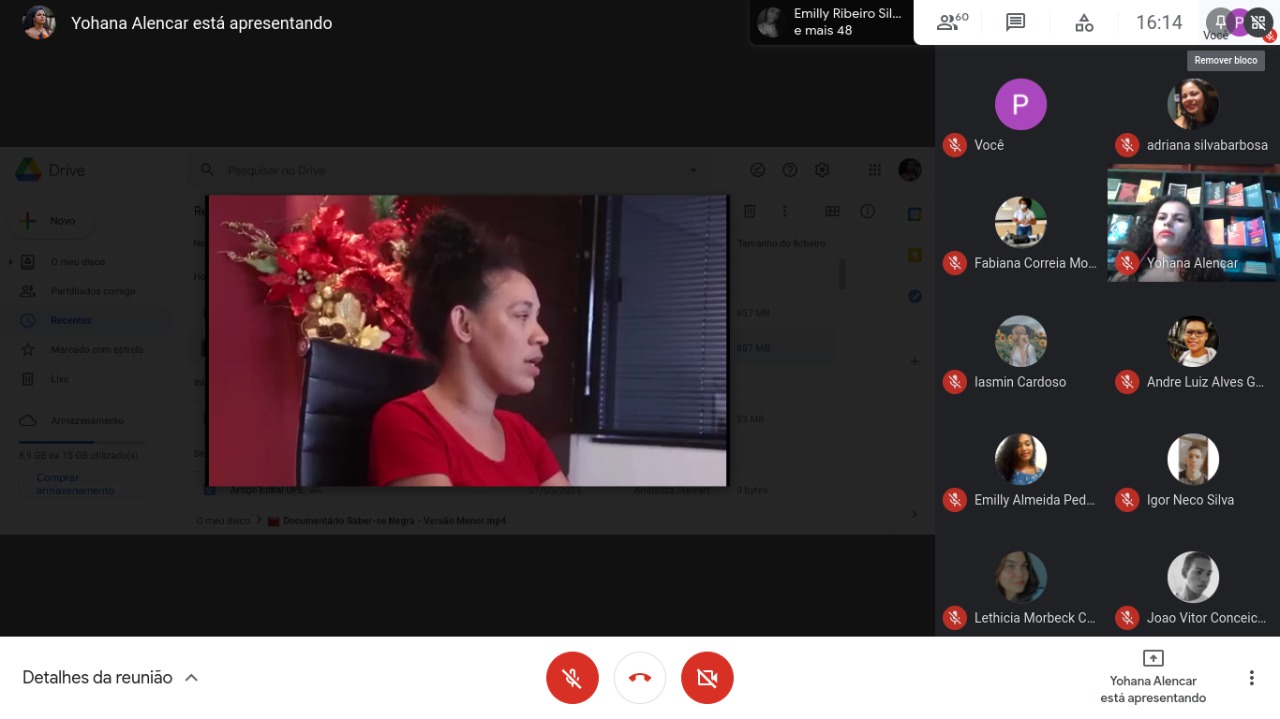Viewport: 1280px width, 719px height.
Task: Open Drive's more actions vertical dots
Action: (x=784, y=211)
